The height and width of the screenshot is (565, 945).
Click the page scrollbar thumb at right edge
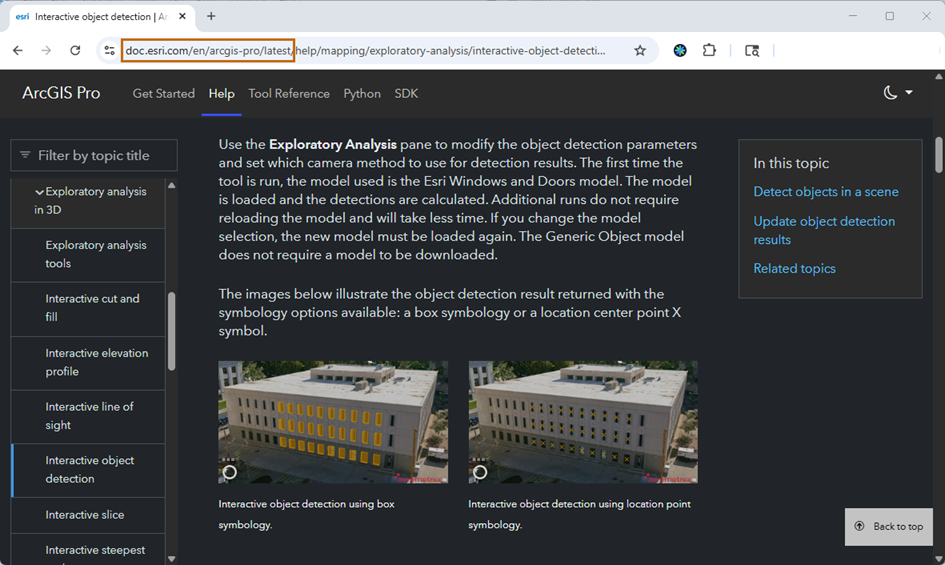click(939, 155)
